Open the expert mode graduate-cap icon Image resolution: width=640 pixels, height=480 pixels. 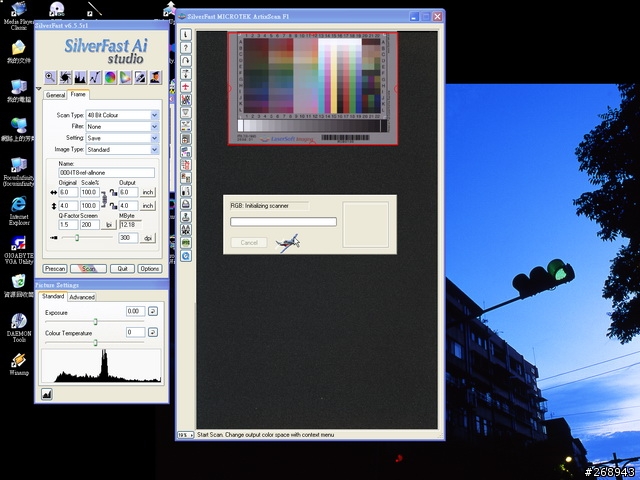pyautogui.click(x=155, y=77)
